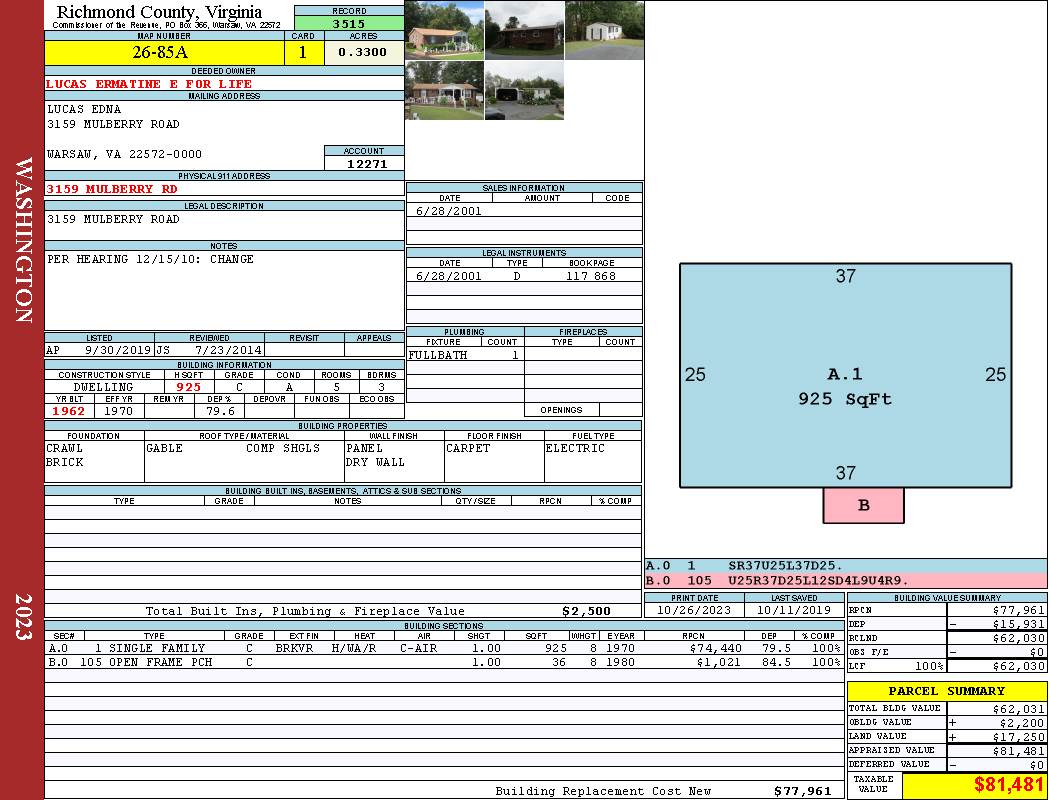Select the B.0 Open Frame Pch row

442,662
